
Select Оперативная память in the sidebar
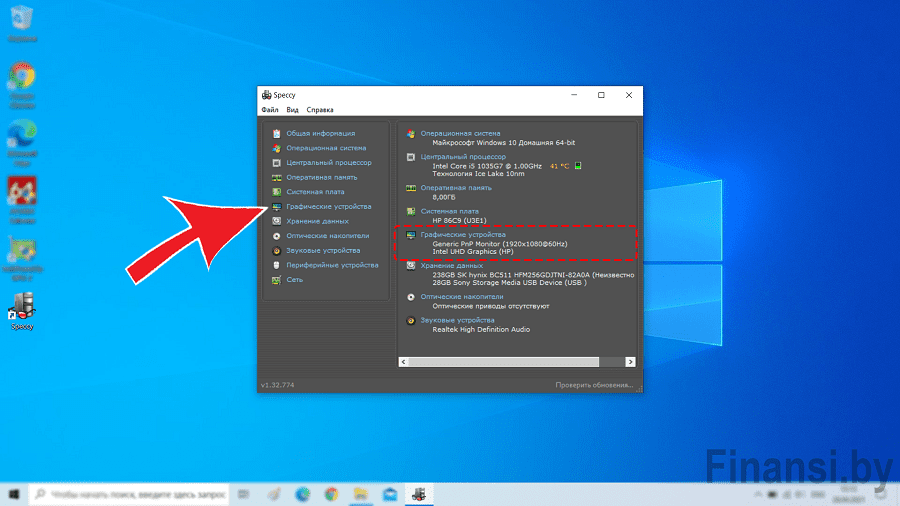click(321, 177)
